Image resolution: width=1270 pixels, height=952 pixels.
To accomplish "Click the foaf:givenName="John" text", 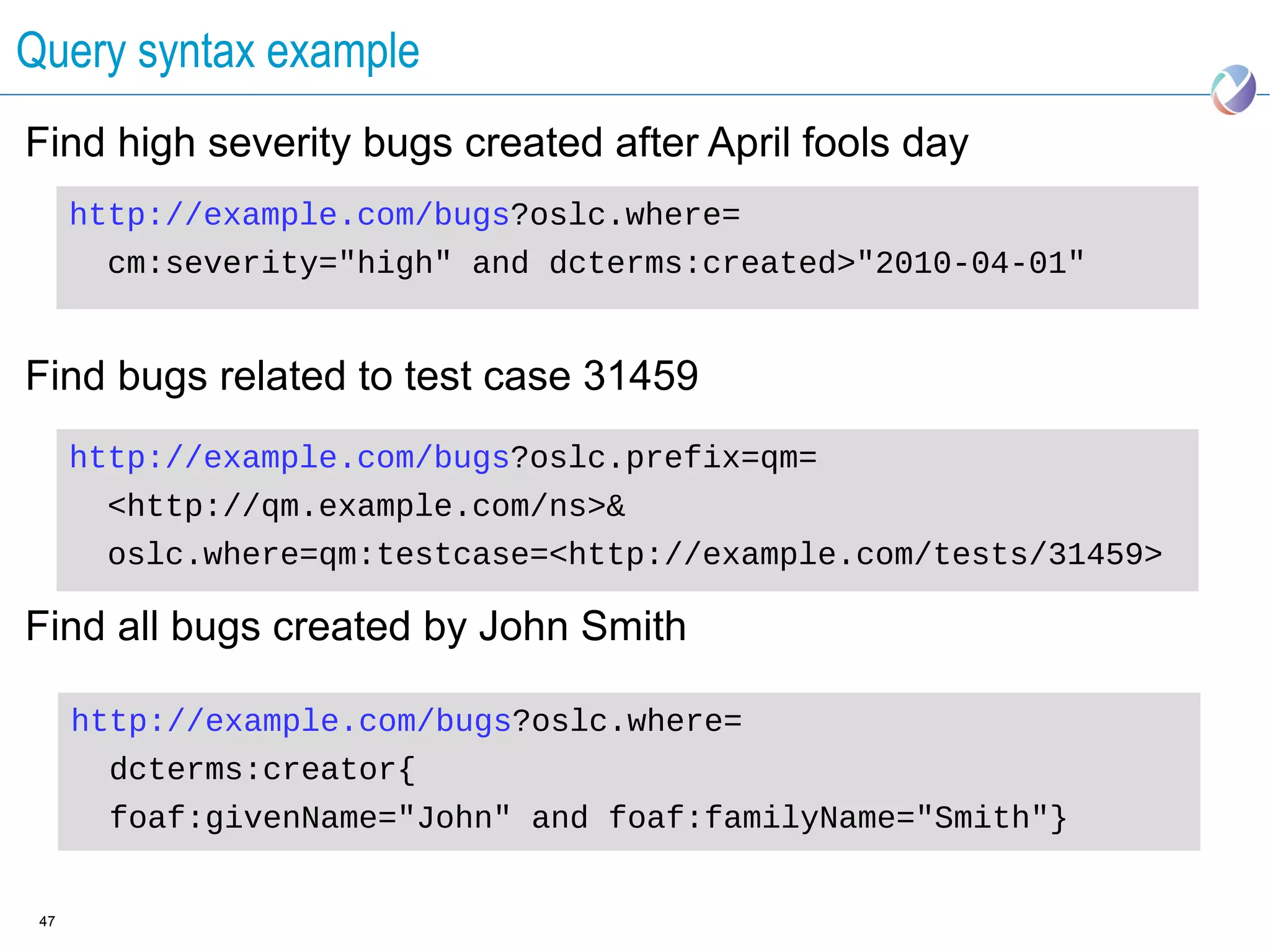I will click(x=310, y=818).
